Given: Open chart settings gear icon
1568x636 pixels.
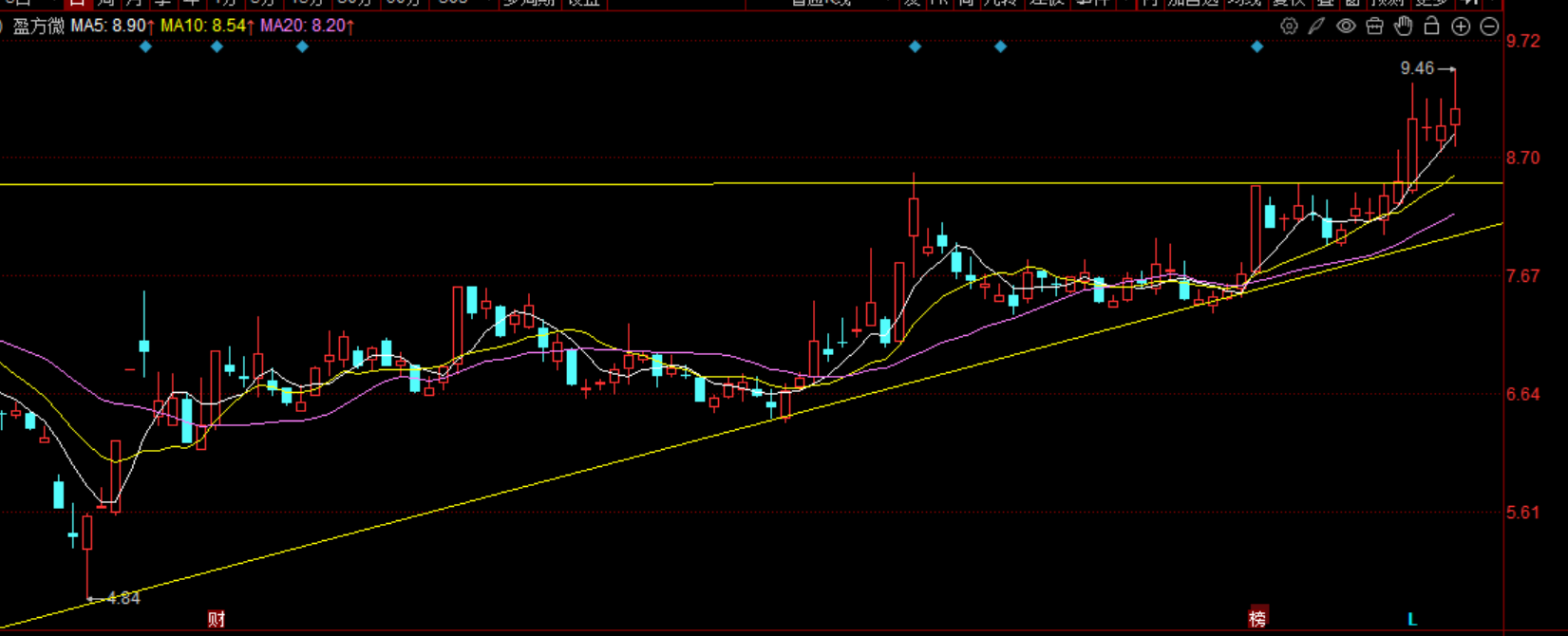Looking at the screenshot, I should point(1289,27).
